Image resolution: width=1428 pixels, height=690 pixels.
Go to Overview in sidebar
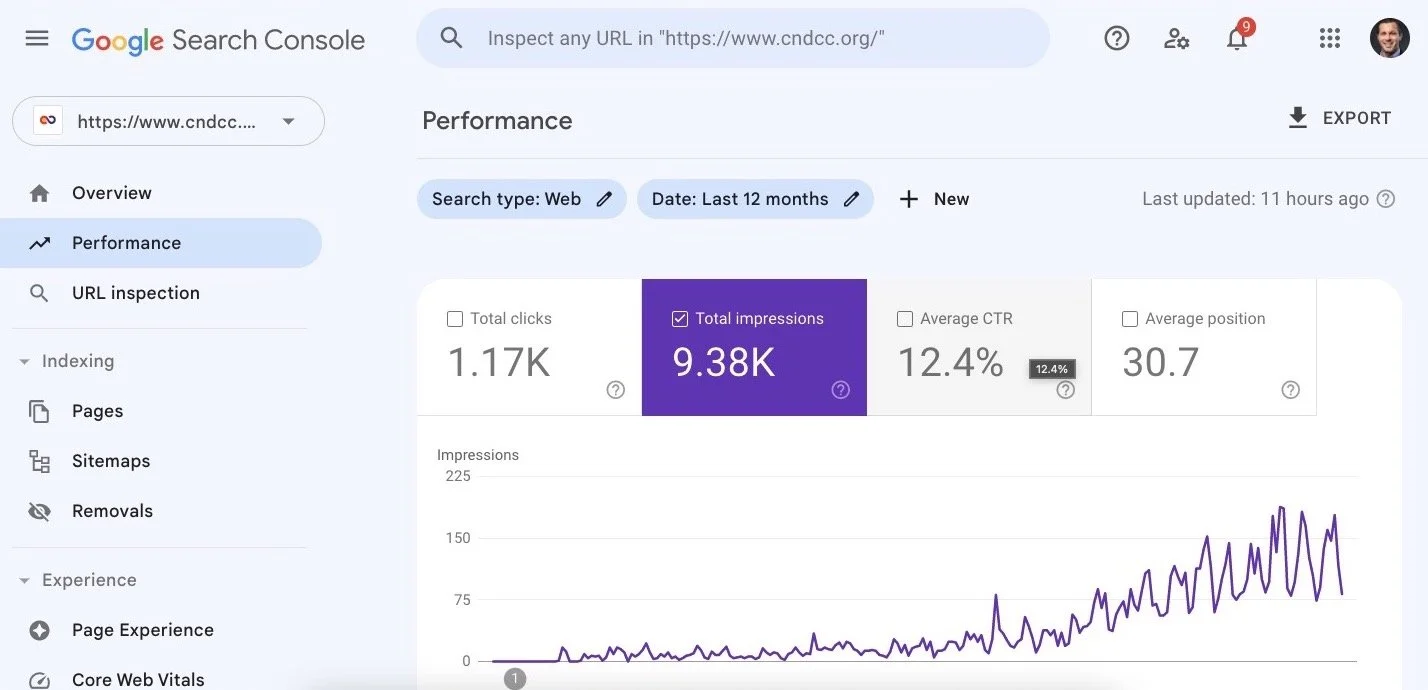point(161,193)
